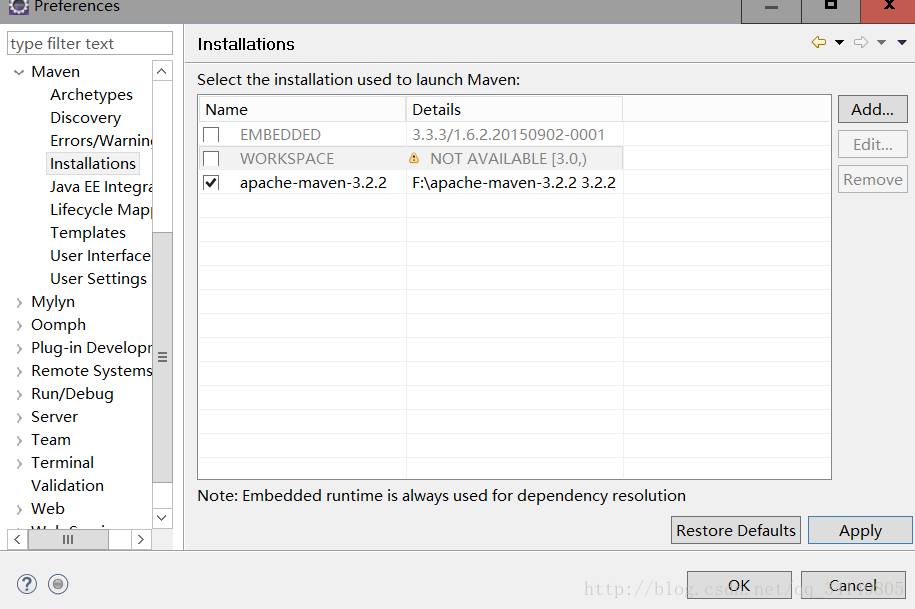Click the back navigation arrow icon
The image size is (915, 609).
pos(819,42)
